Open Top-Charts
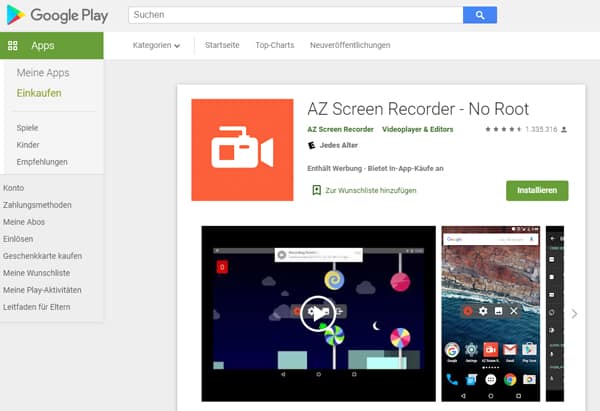This screenshot has width=600, height=411. pos(275,45)
